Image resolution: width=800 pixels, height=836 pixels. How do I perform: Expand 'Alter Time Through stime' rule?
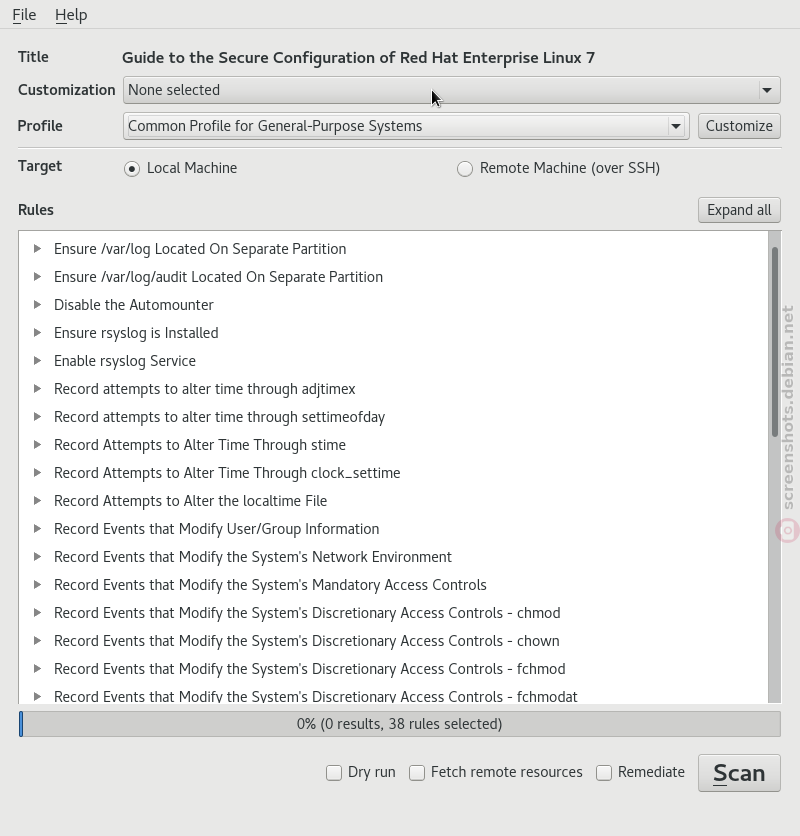pyautogui.click(x=37, y=445)
